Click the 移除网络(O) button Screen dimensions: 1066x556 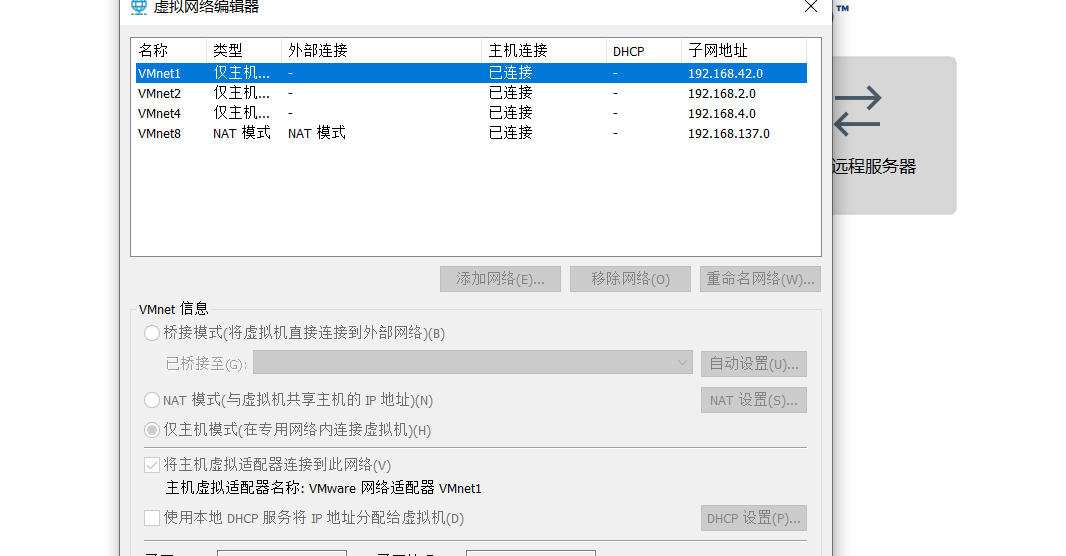click(630, 279)
